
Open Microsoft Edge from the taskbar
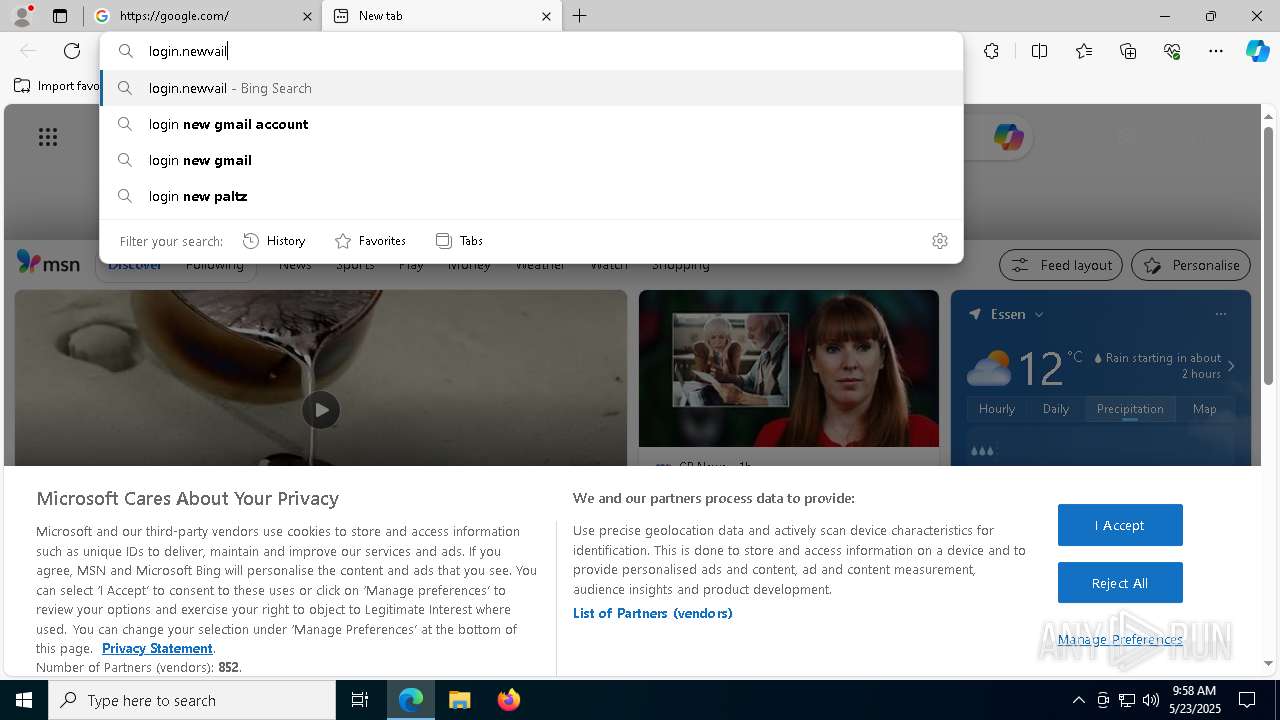tap(411, 700)
